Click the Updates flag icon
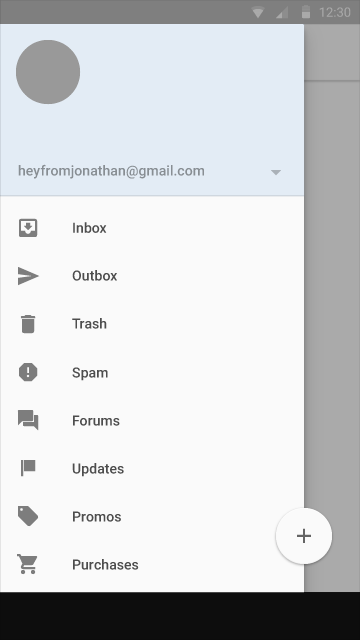This screenshot has width=360, height=640. click(x=28, y=468)
